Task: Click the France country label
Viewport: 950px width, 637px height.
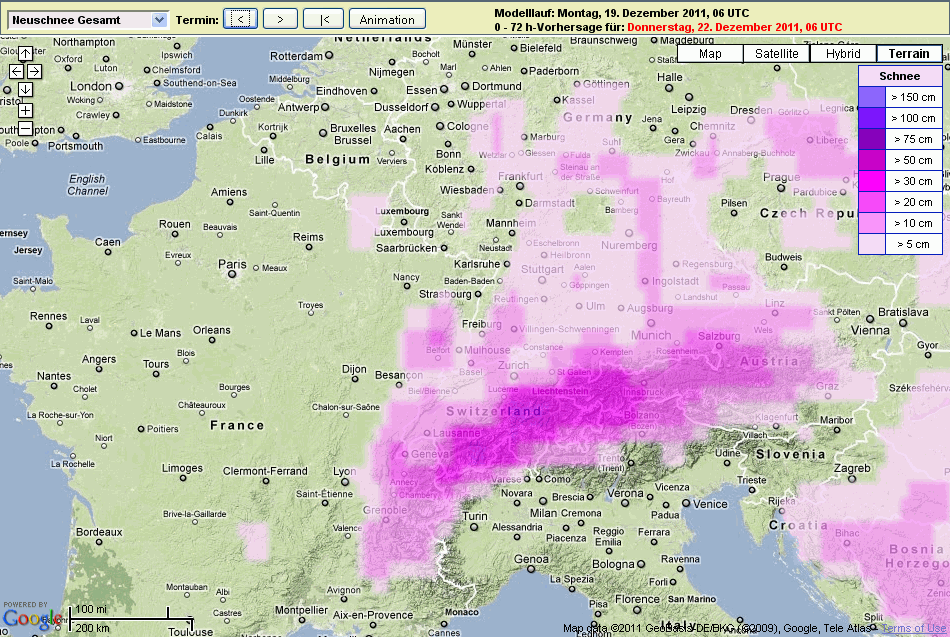Action: (x=238, y=425)
